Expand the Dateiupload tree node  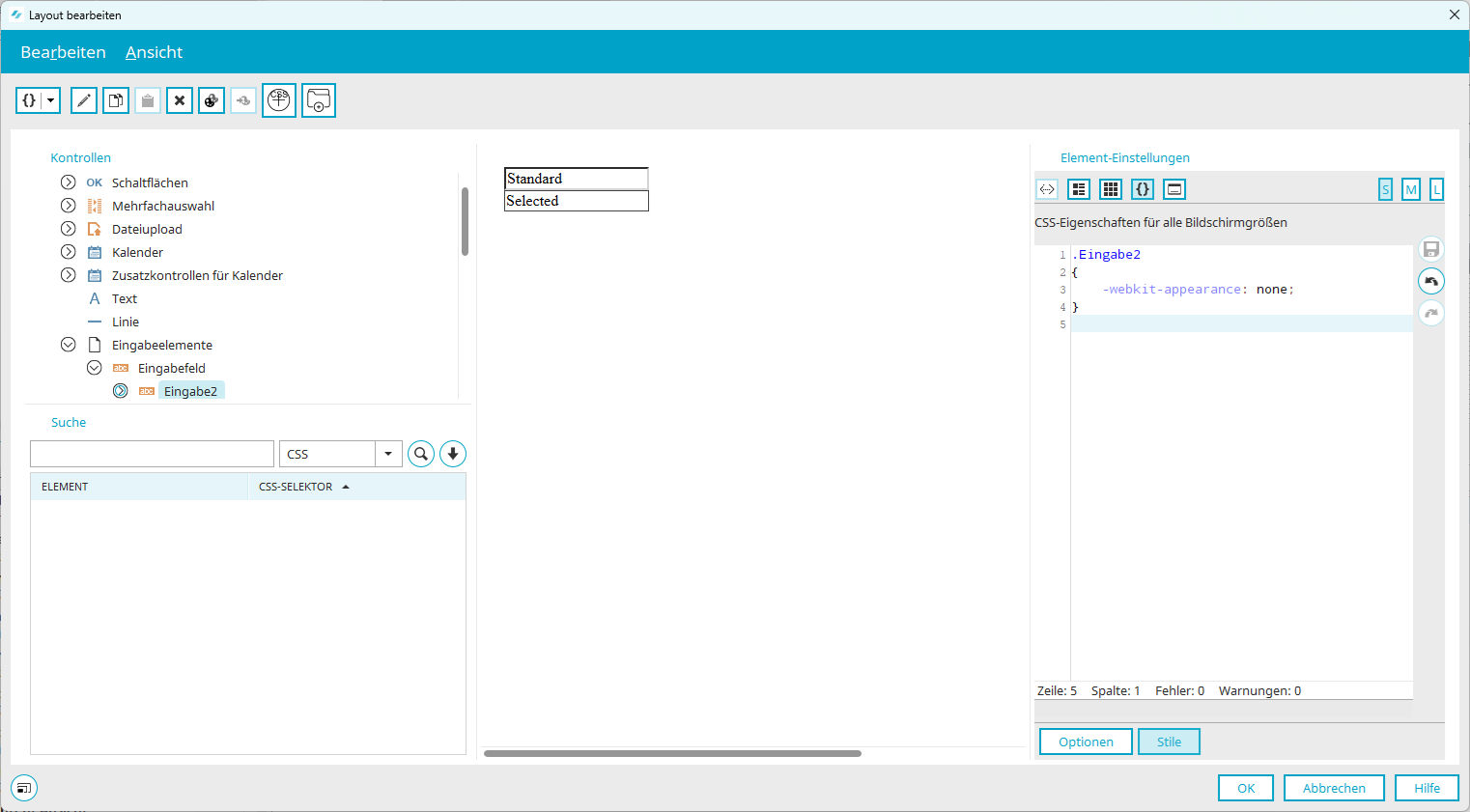[x=68, y=229]
